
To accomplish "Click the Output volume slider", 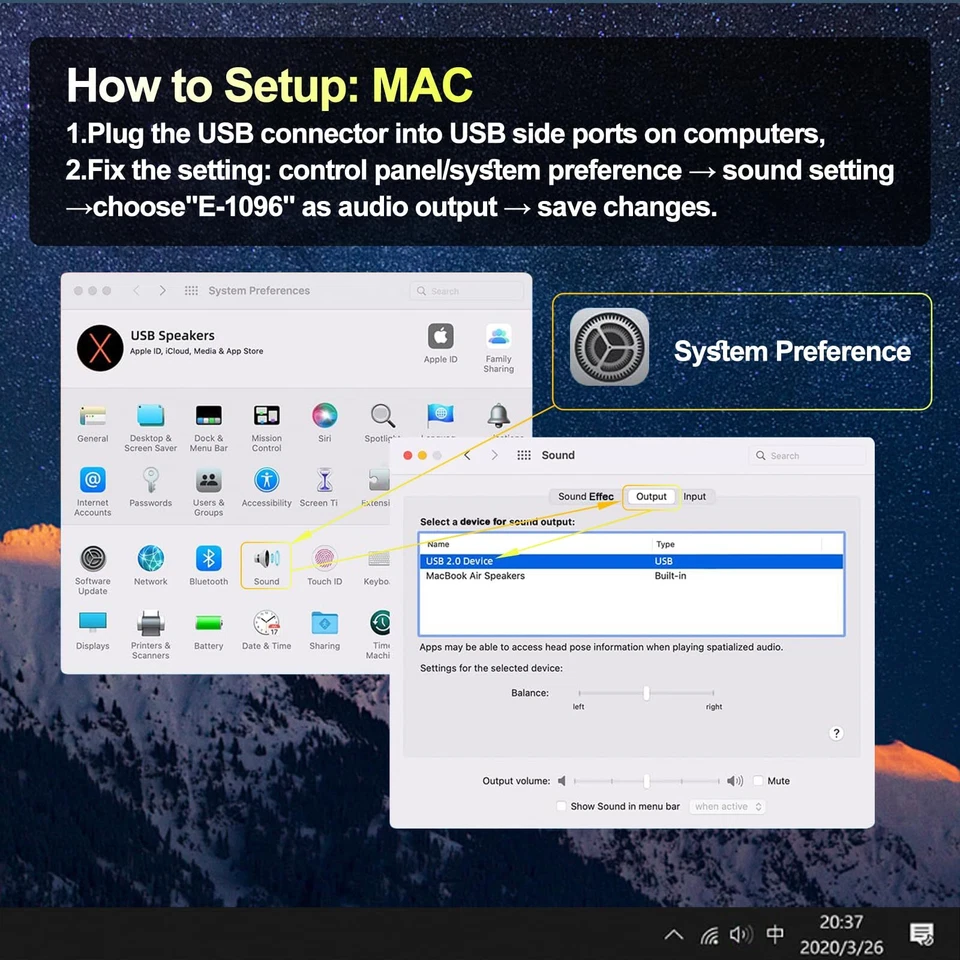I will coord(647,781).
